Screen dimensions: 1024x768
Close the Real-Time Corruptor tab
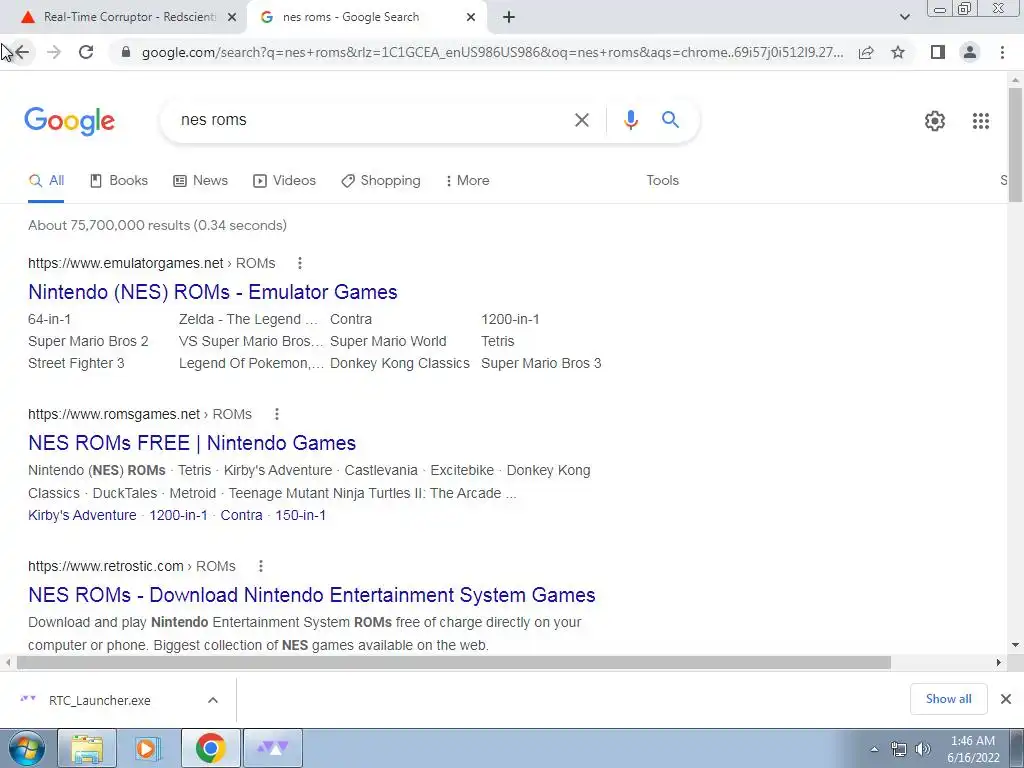coord(232,17)
